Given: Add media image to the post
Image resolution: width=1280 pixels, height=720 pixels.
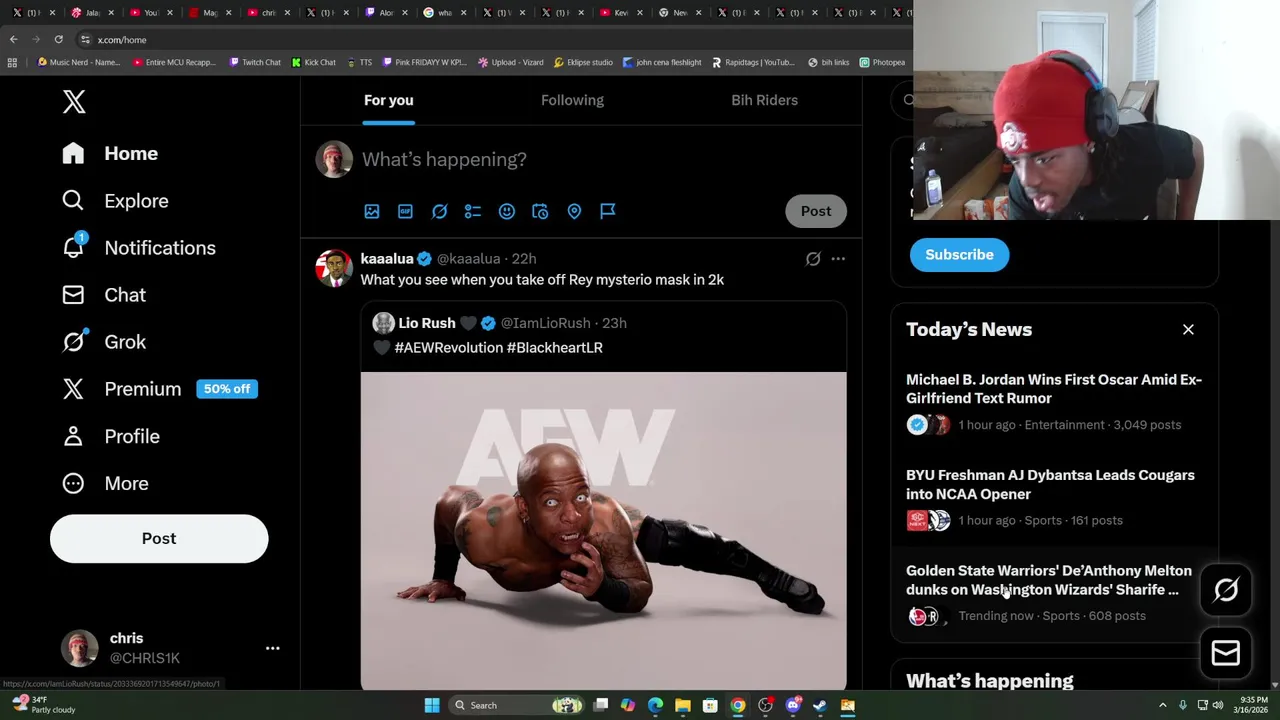Looking at the screenshot, I should tap(372, 211).
